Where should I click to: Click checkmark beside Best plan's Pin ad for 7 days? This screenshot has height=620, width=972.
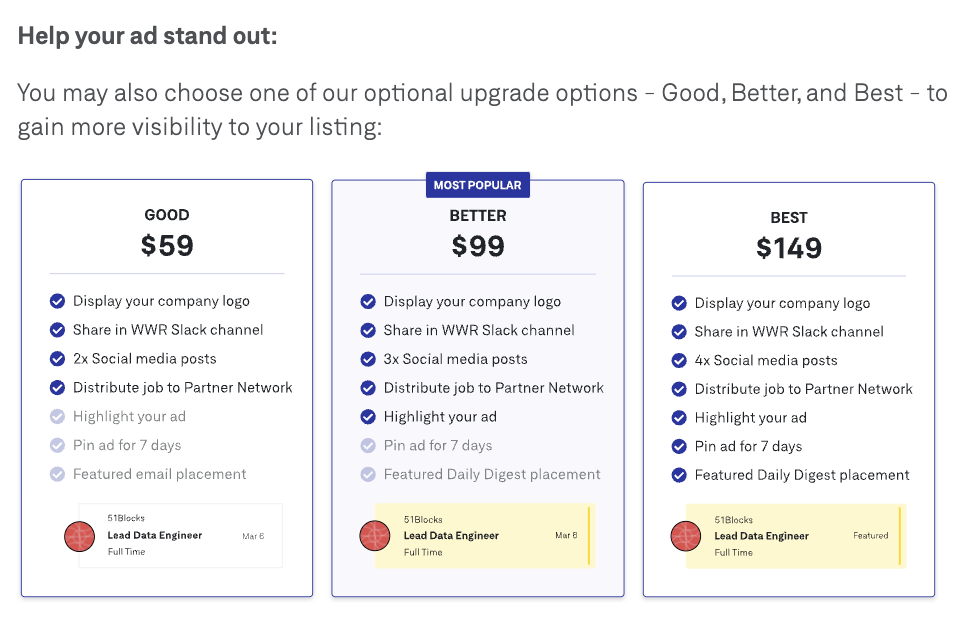coord(679,446)
